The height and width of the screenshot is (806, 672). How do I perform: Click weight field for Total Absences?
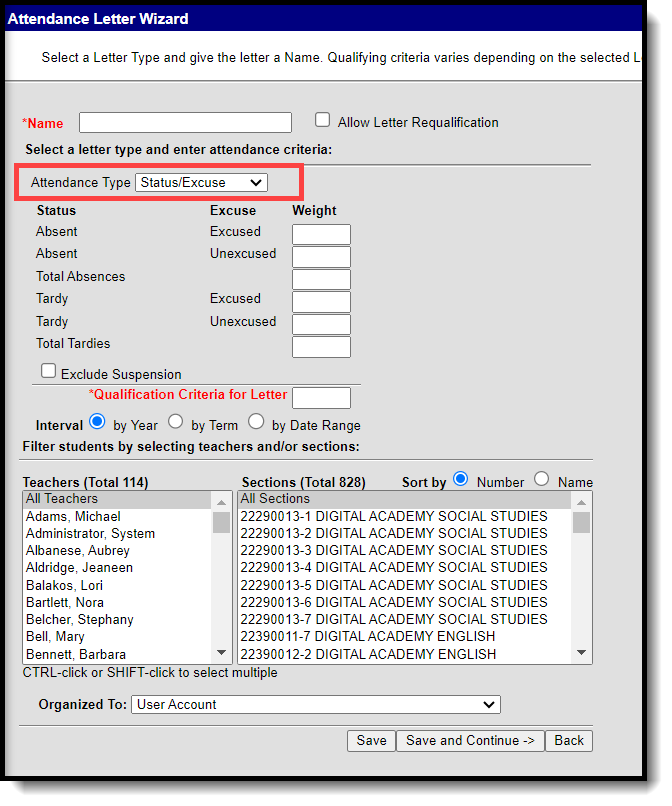pos(321,279)
